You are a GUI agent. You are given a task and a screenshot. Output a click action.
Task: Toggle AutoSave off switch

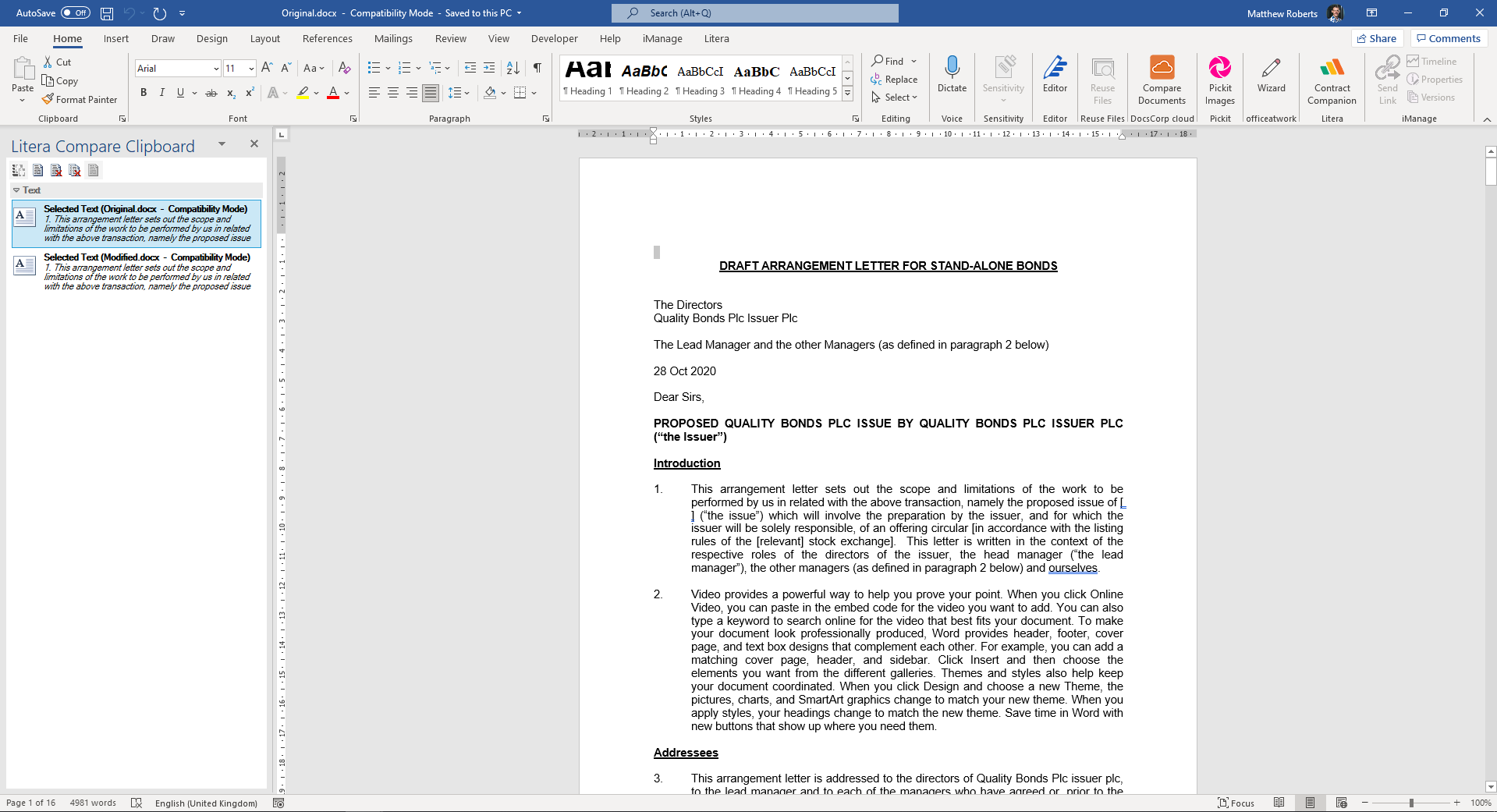(76, 13)
